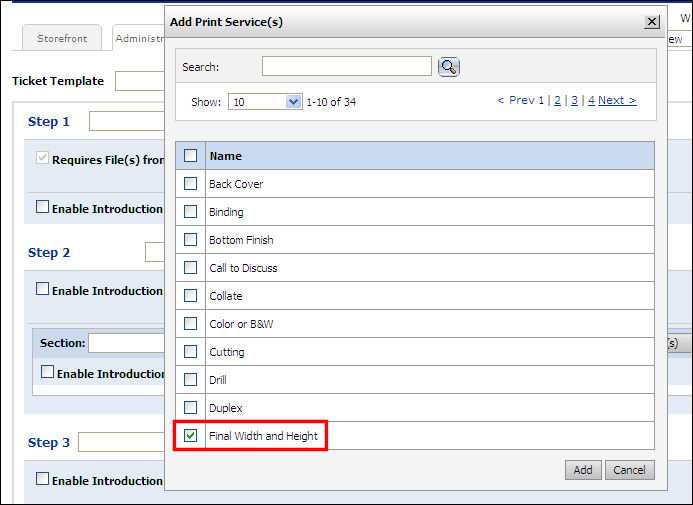Open the Administration tab

[x=138, y=39]
